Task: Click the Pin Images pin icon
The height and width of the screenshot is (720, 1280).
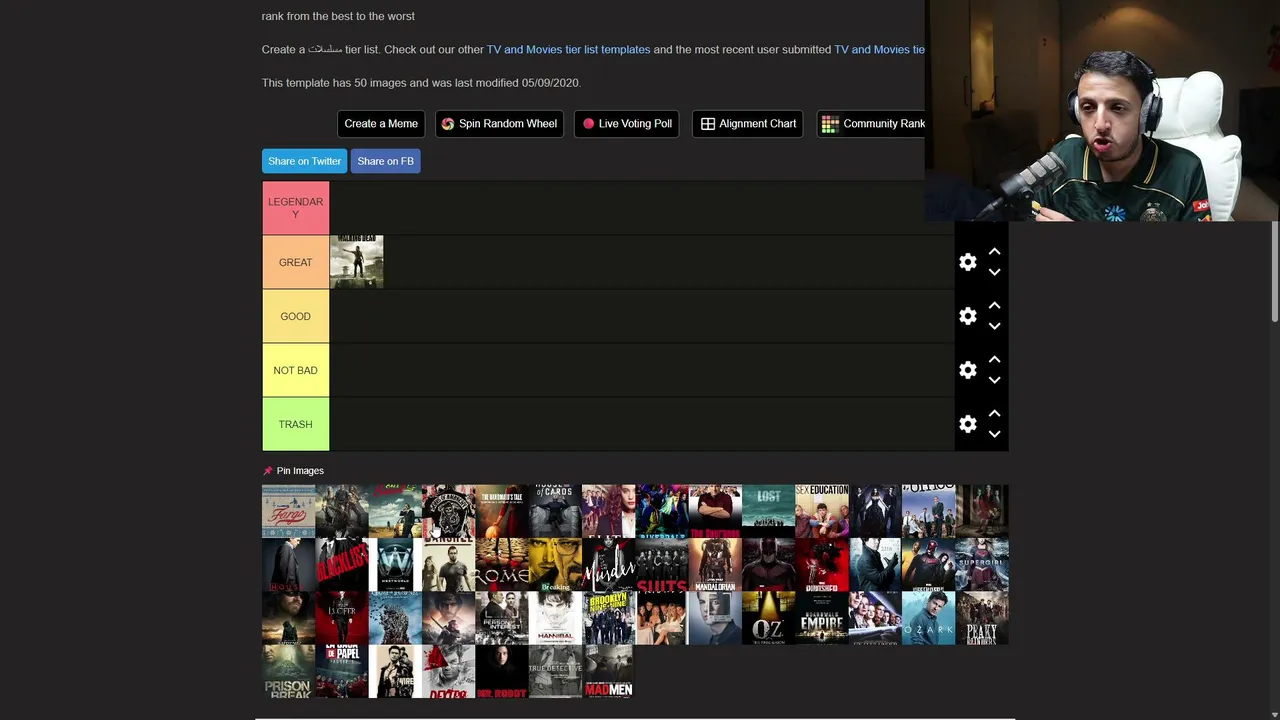Action: [267, 471]
